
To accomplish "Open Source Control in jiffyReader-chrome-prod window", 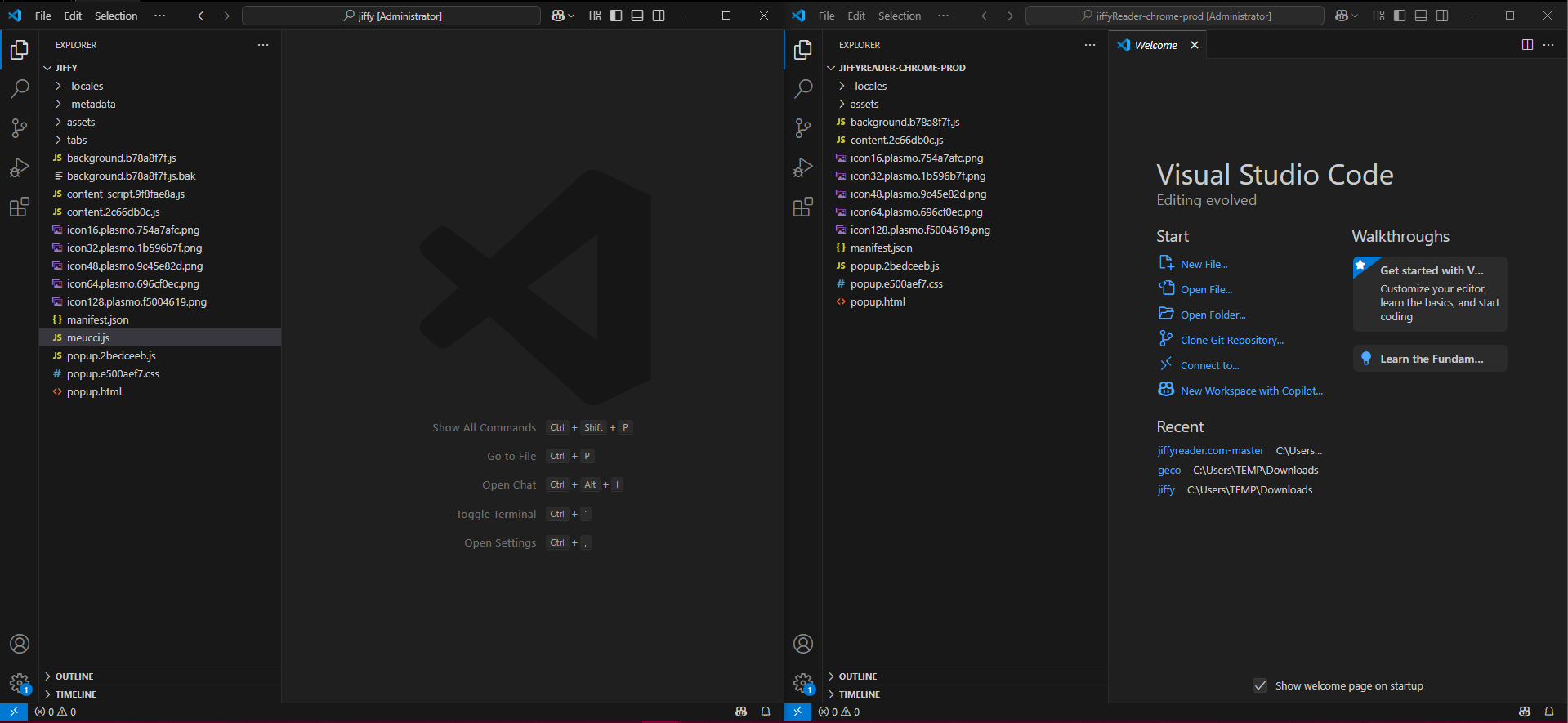I will tap(803, 127).
